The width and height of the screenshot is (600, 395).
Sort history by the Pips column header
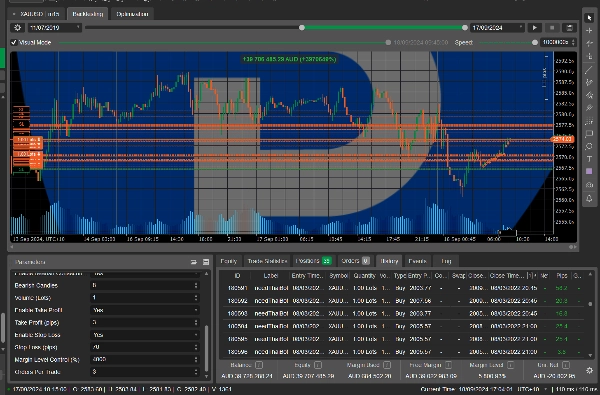[562, 276]
